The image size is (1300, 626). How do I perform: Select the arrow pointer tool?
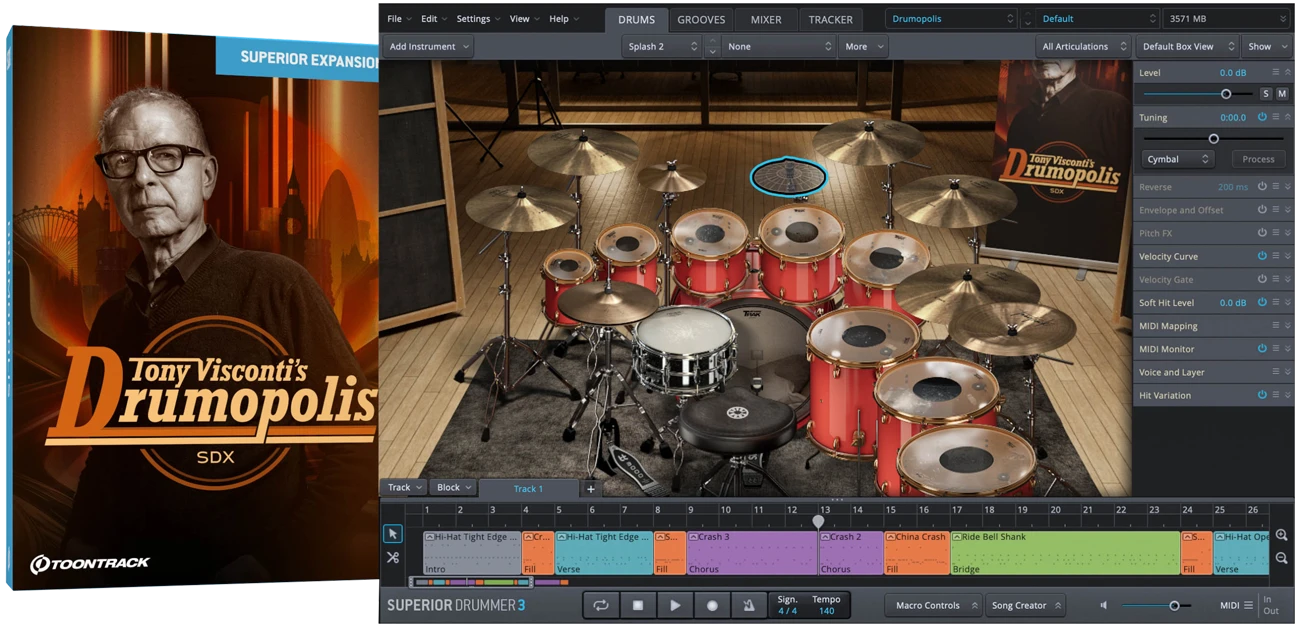click(393, 534)
